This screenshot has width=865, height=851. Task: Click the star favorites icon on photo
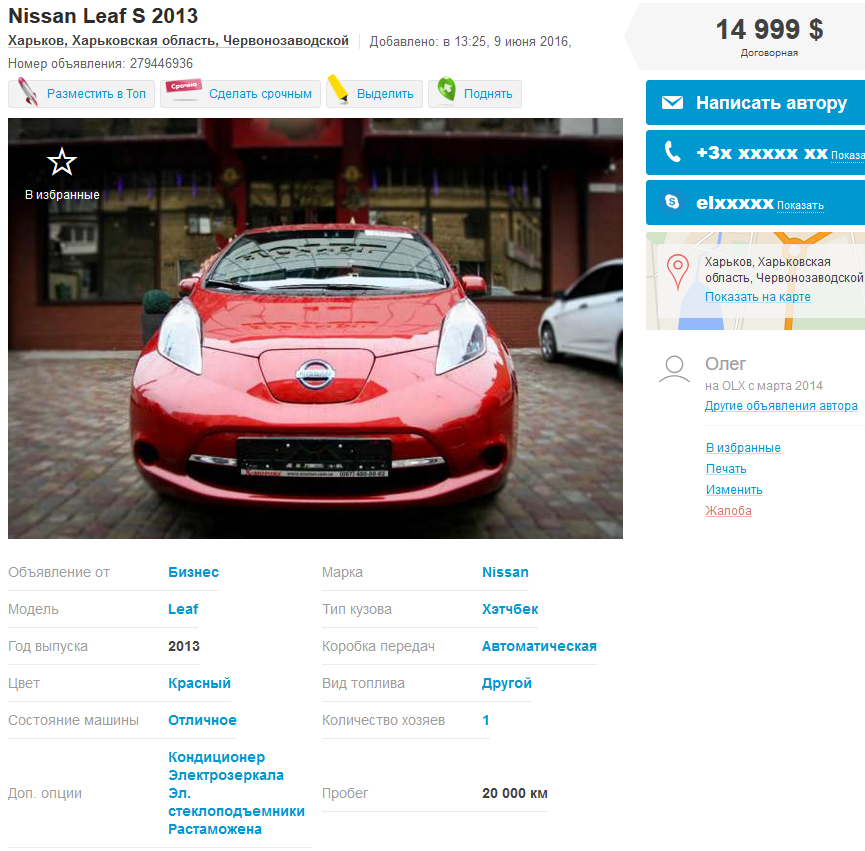coord(62,162)
